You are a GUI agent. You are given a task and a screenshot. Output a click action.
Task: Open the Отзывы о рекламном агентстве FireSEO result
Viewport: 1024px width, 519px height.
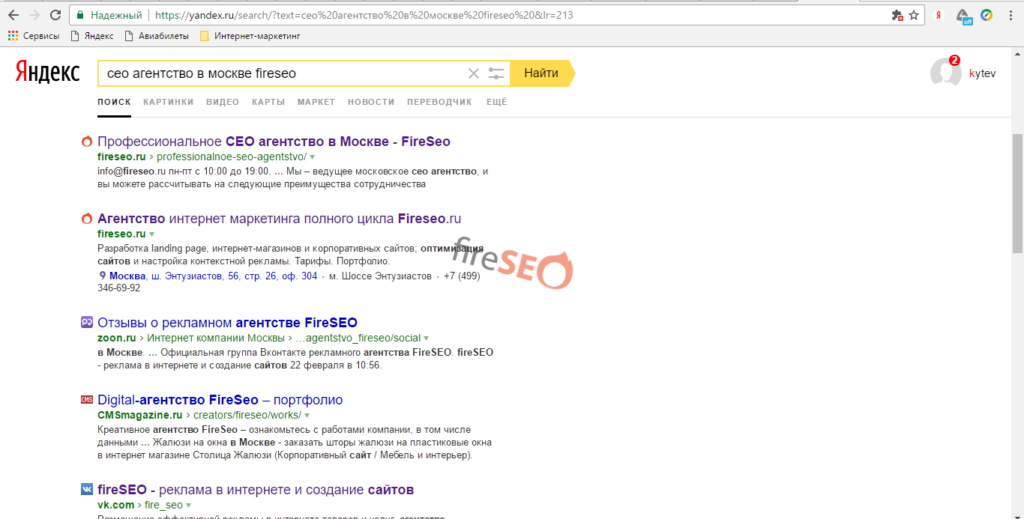(227, 323)
